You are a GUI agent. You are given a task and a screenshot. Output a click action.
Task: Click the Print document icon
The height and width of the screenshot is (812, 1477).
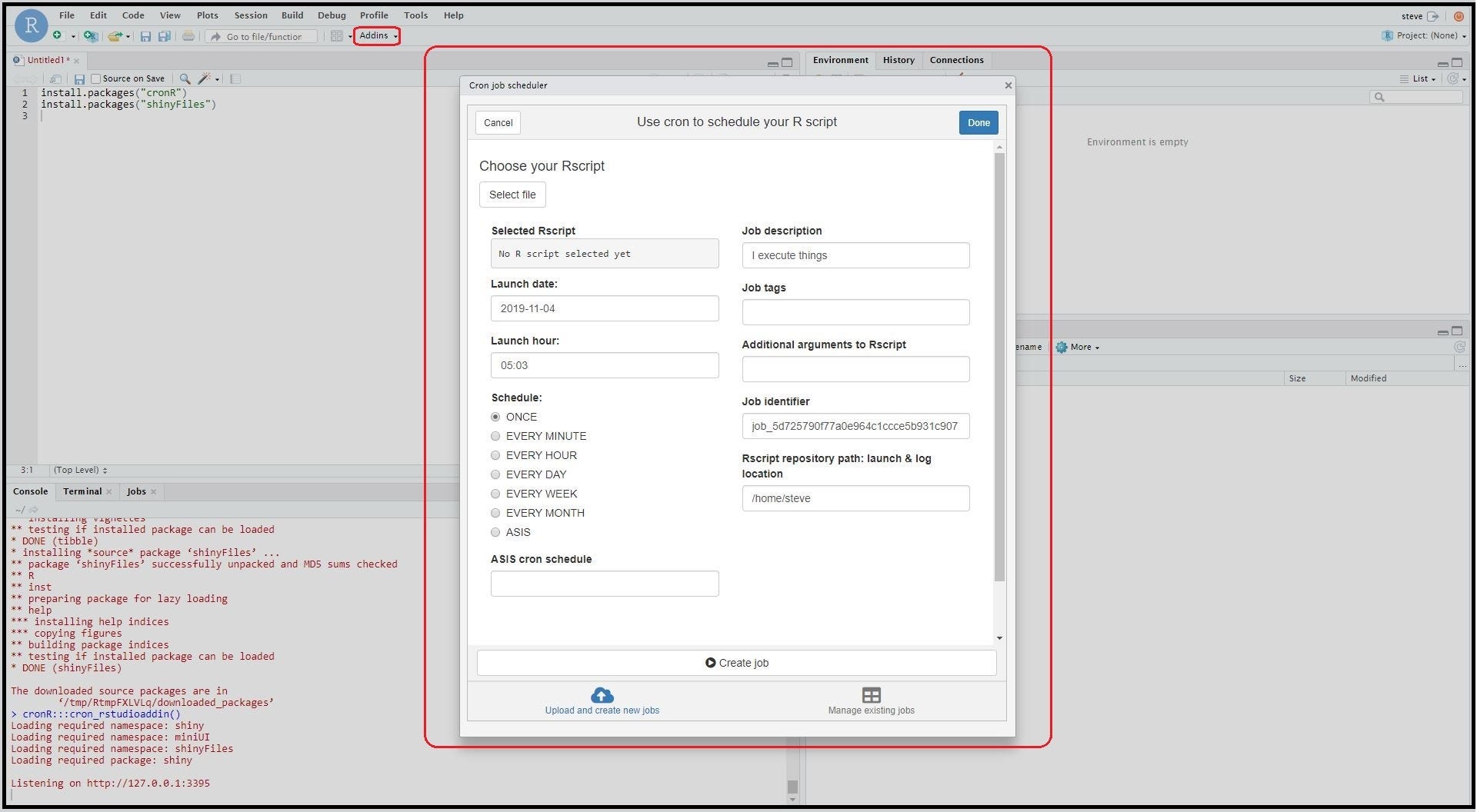[188, 35]
